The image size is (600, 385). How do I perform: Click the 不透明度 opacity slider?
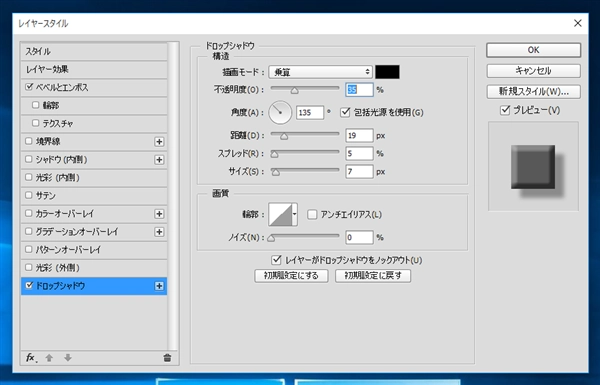coord(305,90)
